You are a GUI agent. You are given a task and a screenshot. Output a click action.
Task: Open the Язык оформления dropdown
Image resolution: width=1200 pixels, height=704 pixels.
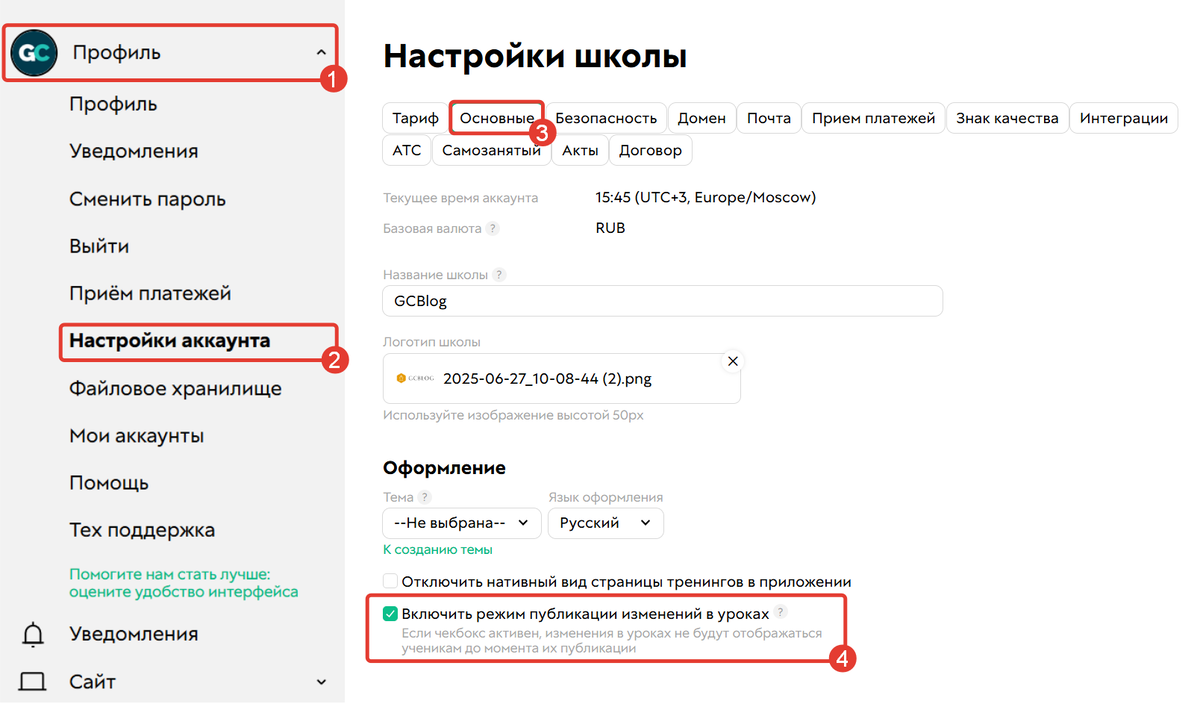click(x=605, y=522)
